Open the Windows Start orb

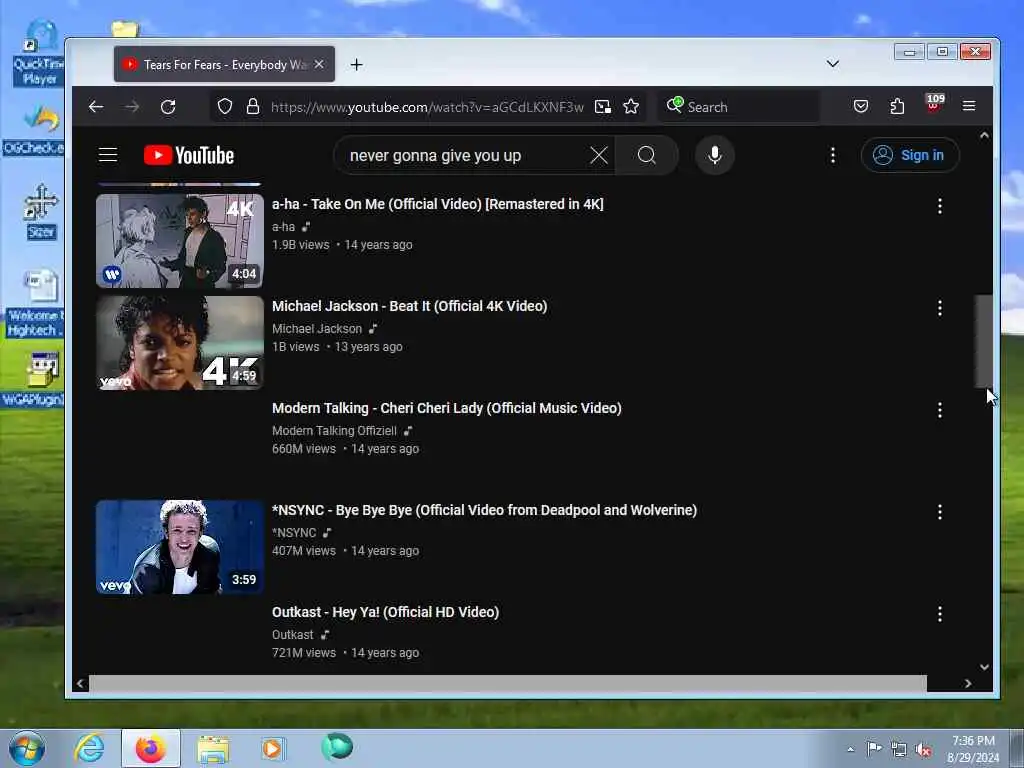[x=27, y=748]
